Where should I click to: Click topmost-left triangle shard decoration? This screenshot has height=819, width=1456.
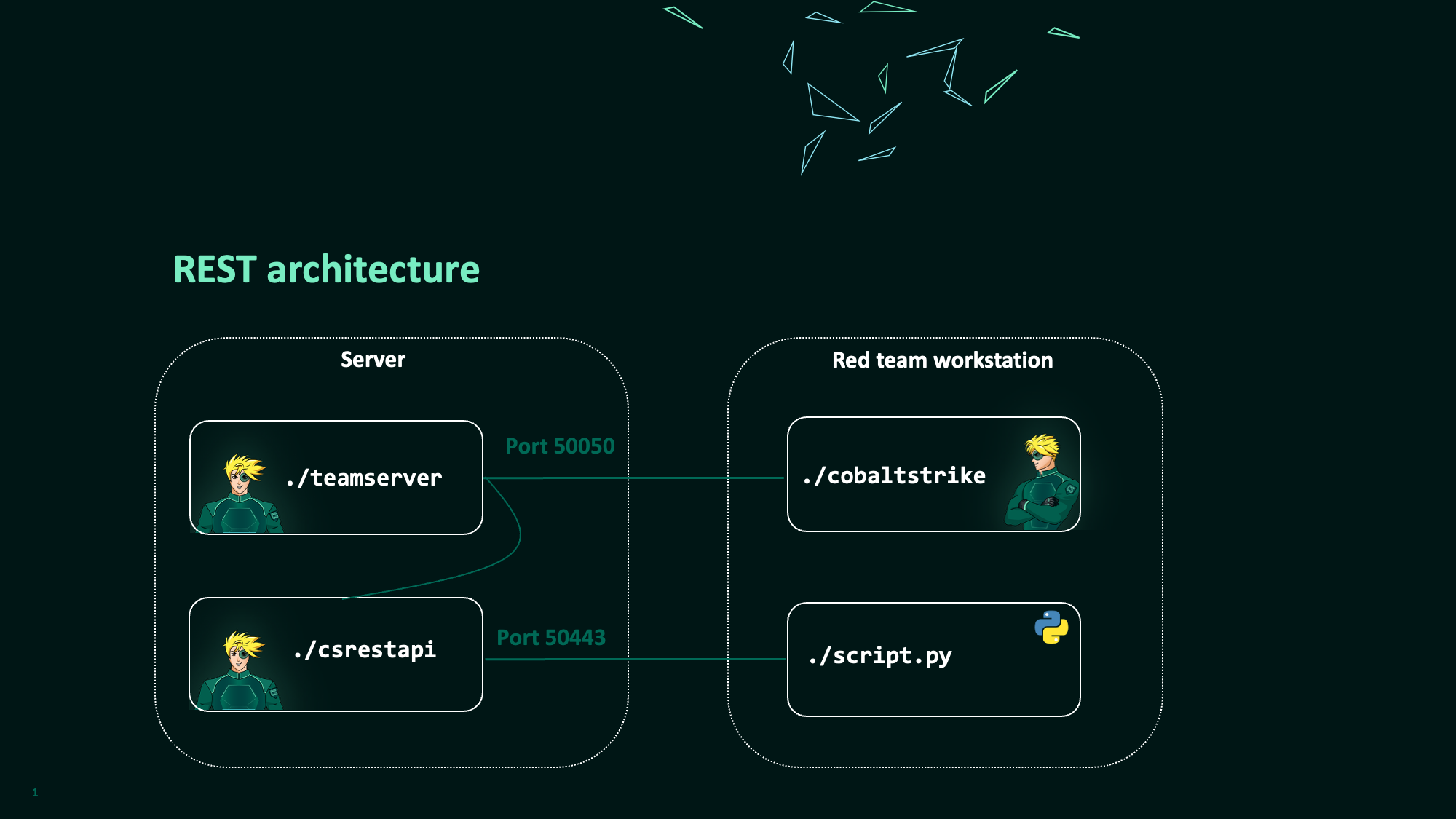tap(684, 17)
